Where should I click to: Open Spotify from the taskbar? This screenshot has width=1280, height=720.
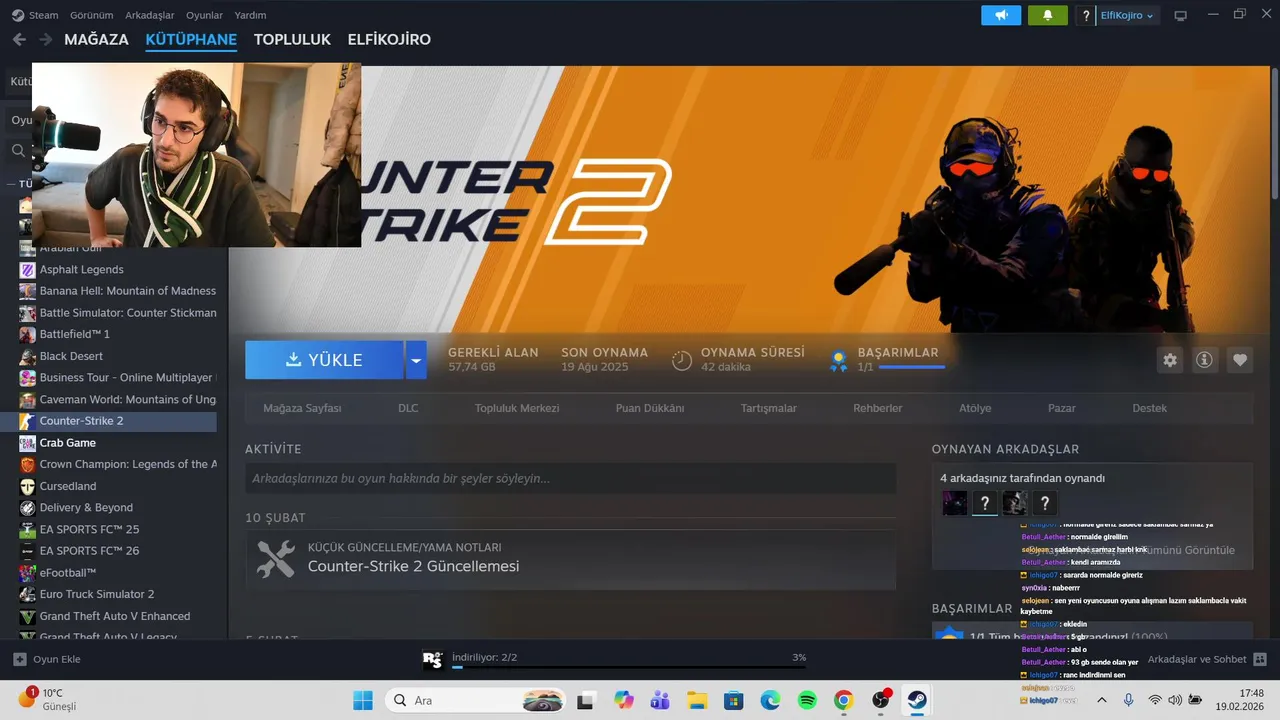[807, 700]
